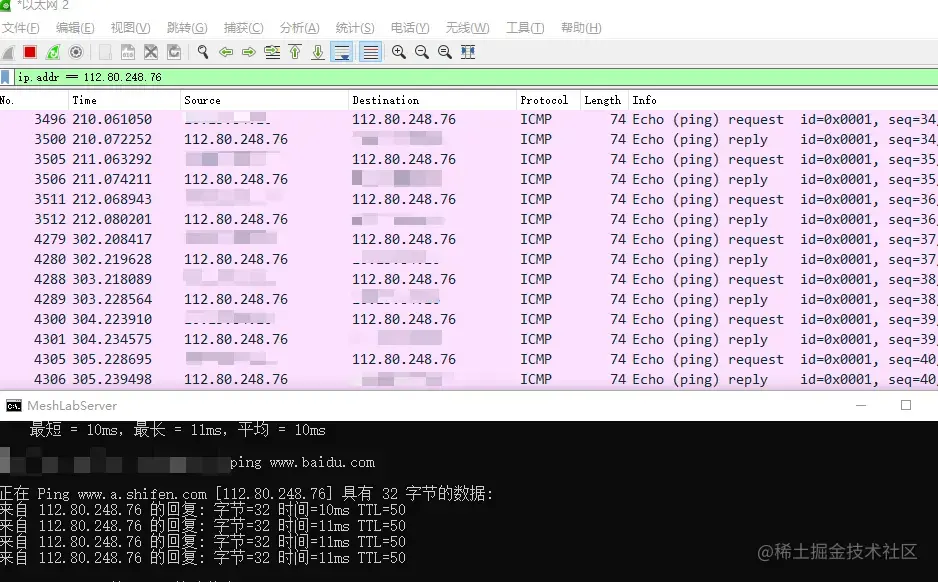The image size is (938, 582).
Task: Click the Wireshark 以太网 2 title icon
Action: pyautogui.click(x=5, y=5)
